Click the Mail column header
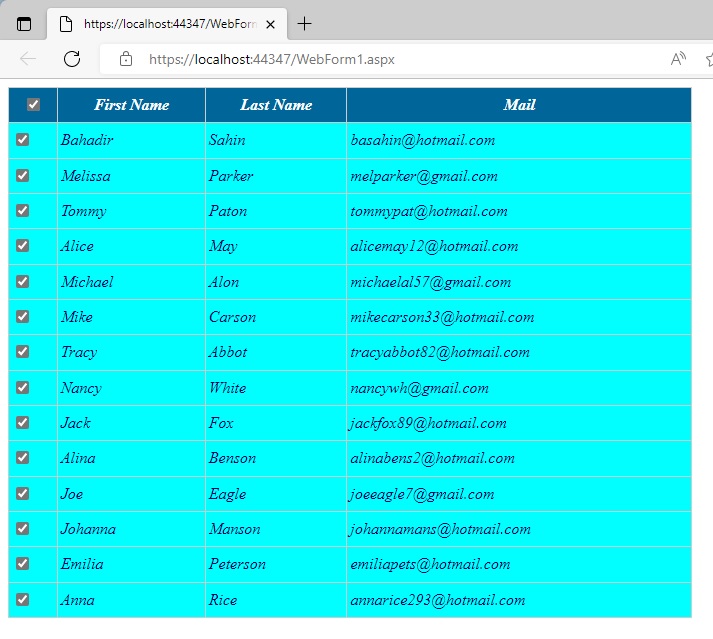Screen dimensions: 713x639 (519, 105)
